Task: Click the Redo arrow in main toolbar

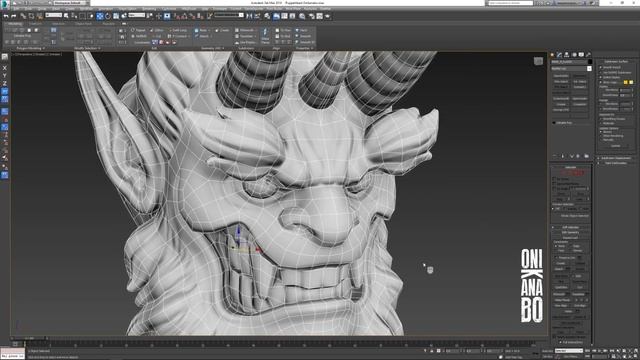Action: tap(13, 16)
